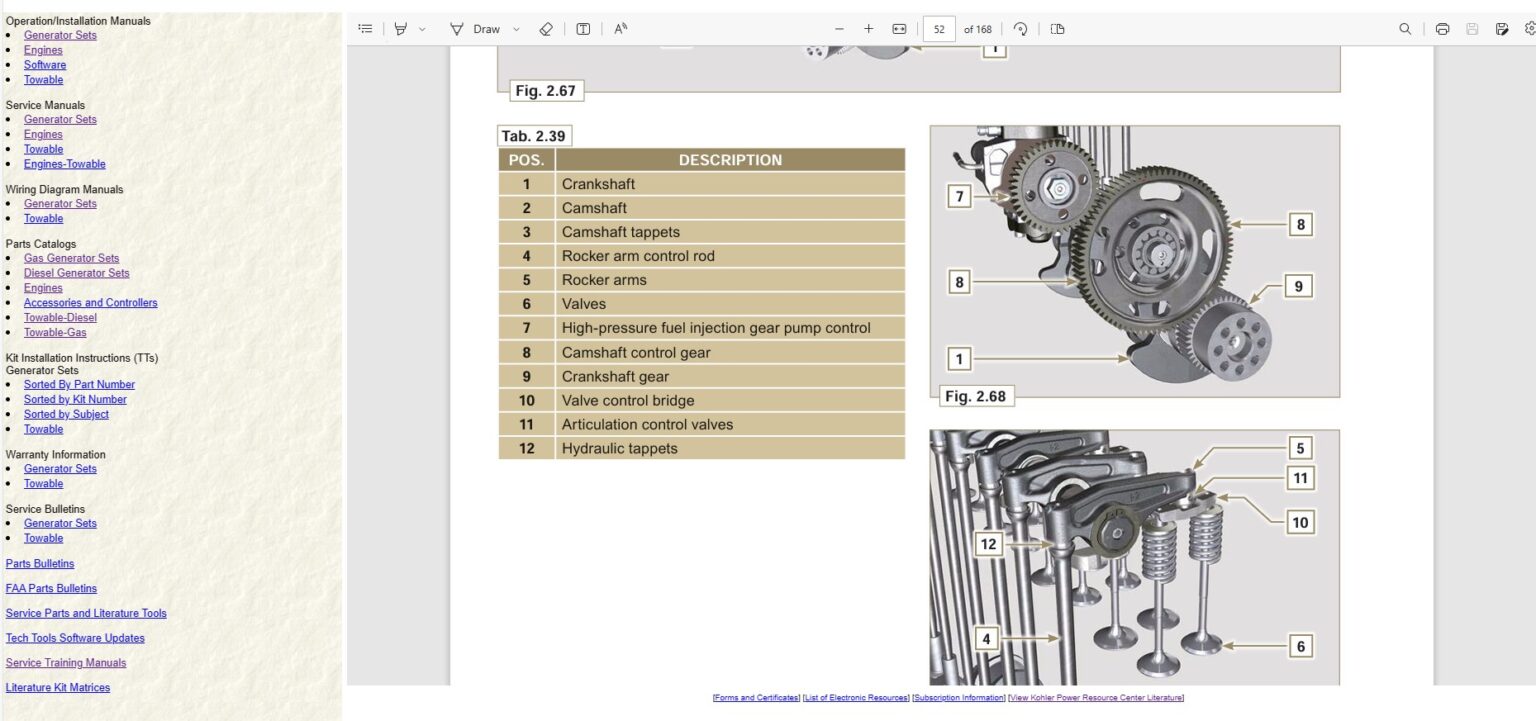Edit the current page number field
Screen dimensions: 1536x721
coord(938,28)
